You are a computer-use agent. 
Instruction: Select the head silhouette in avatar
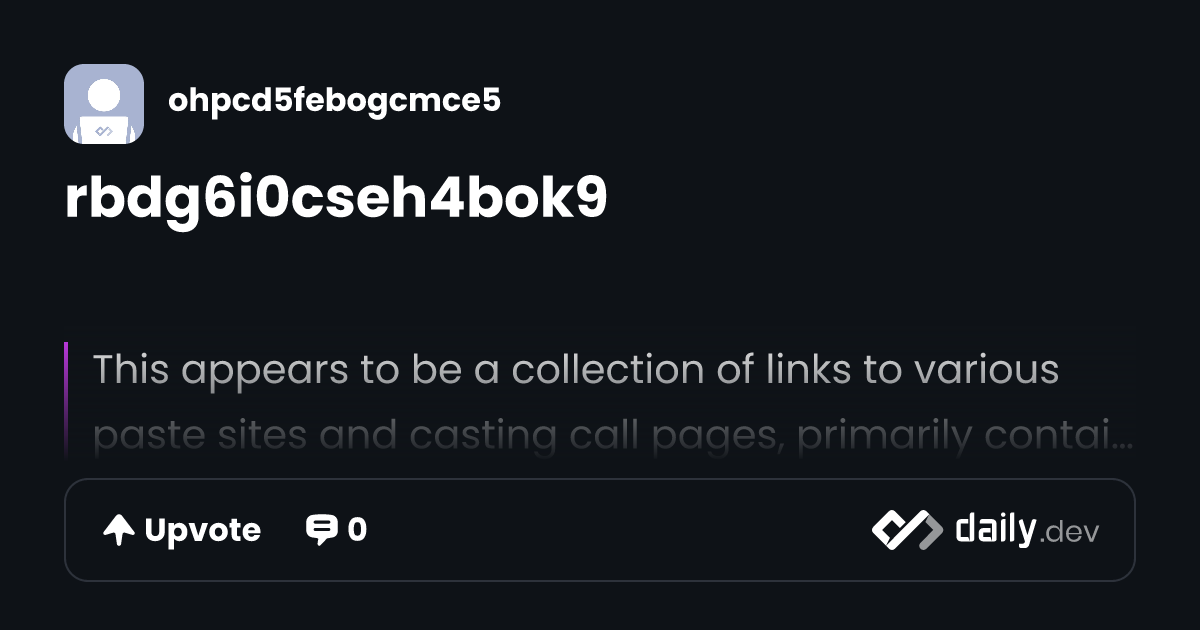(x=104, y=96)
